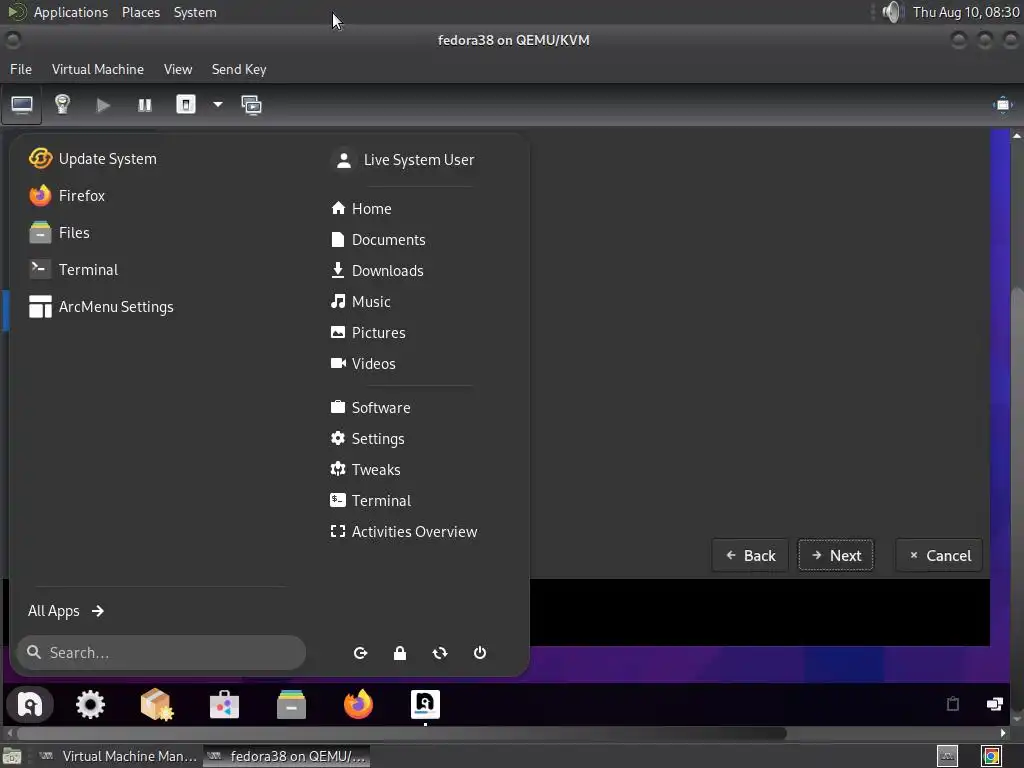Click the show desktop icon in host bottom panel
Image resolution: width=1024 pixels, height=768 pixels.
(x=12, y=756)
